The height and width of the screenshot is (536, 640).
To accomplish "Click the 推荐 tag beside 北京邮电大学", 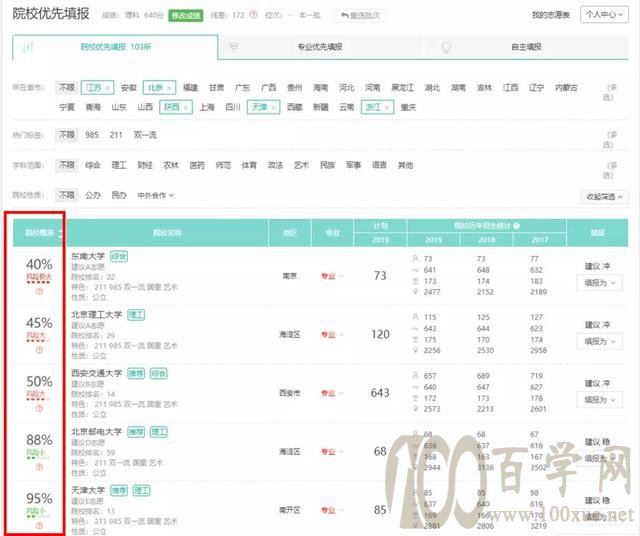I will click(136, 431).
